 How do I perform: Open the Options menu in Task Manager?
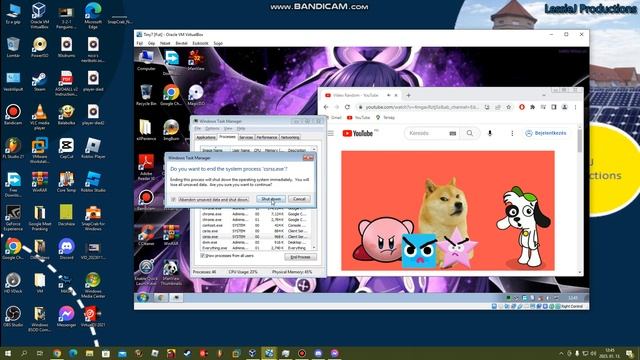click(212, 129)
